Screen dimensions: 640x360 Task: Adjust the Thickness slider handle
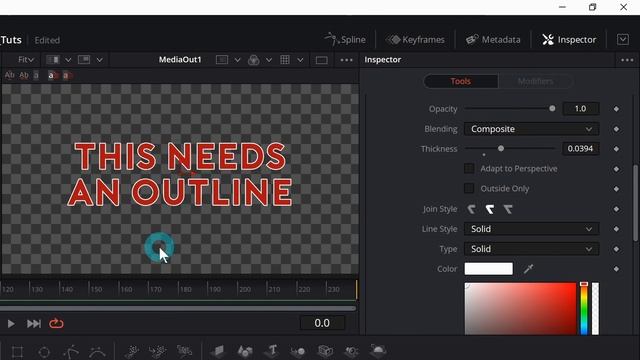501,149
